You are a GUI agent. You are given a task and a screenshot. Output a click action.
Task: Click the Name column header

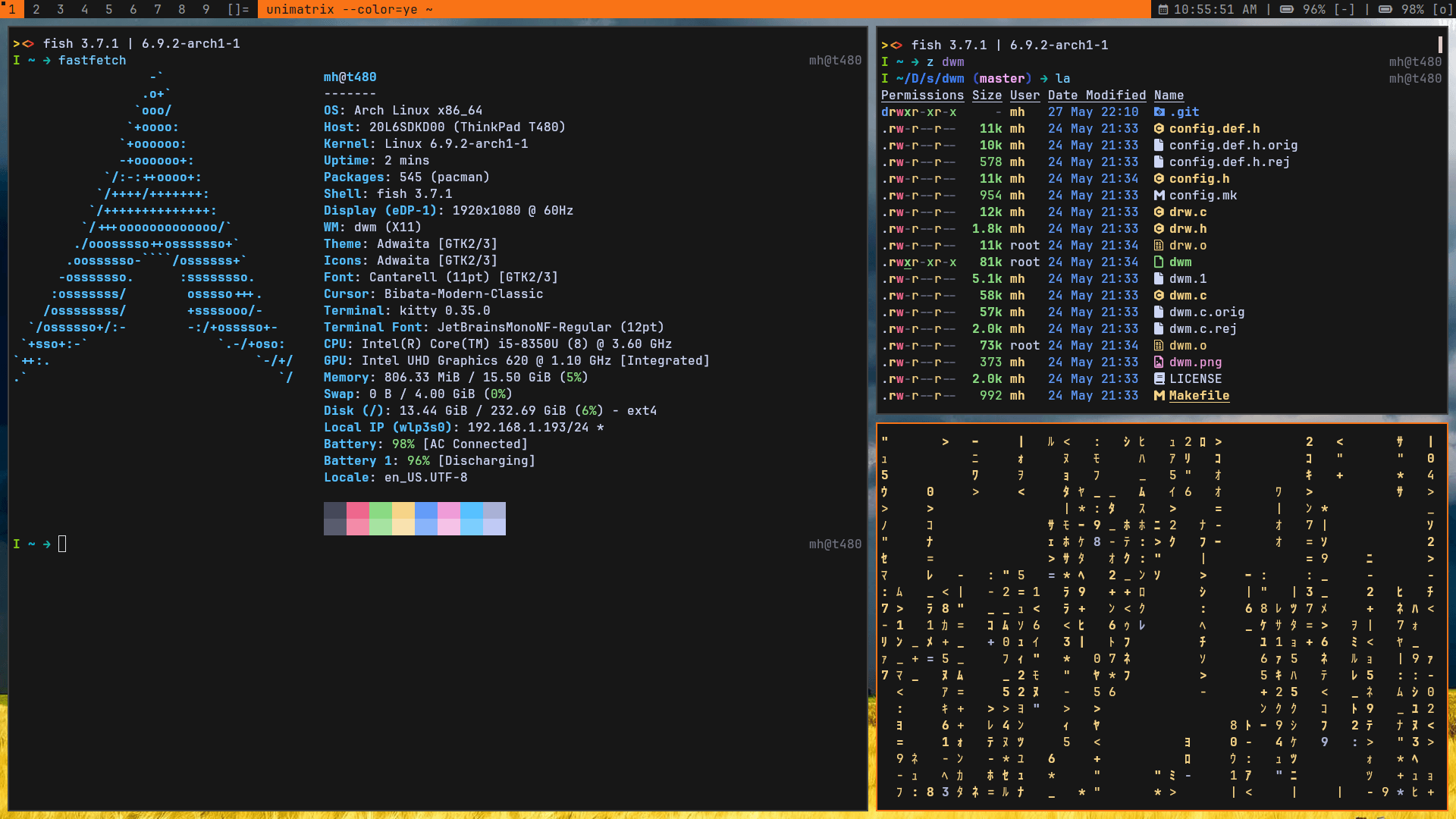click(1169, 96)
